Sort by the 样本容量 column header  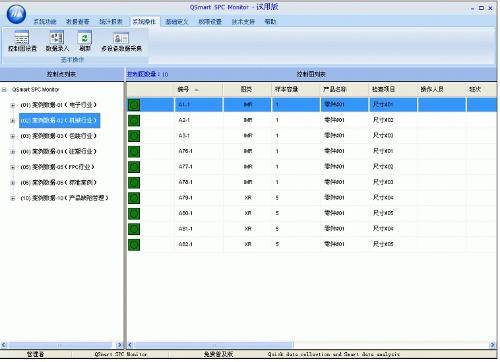coord(295,89)
